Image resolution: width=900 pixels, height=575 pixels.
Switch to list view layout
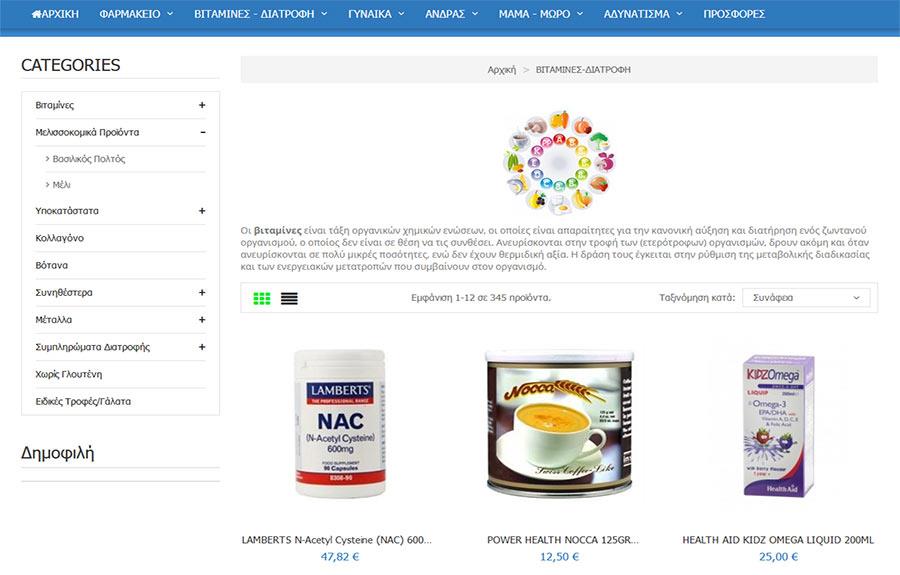289,298
